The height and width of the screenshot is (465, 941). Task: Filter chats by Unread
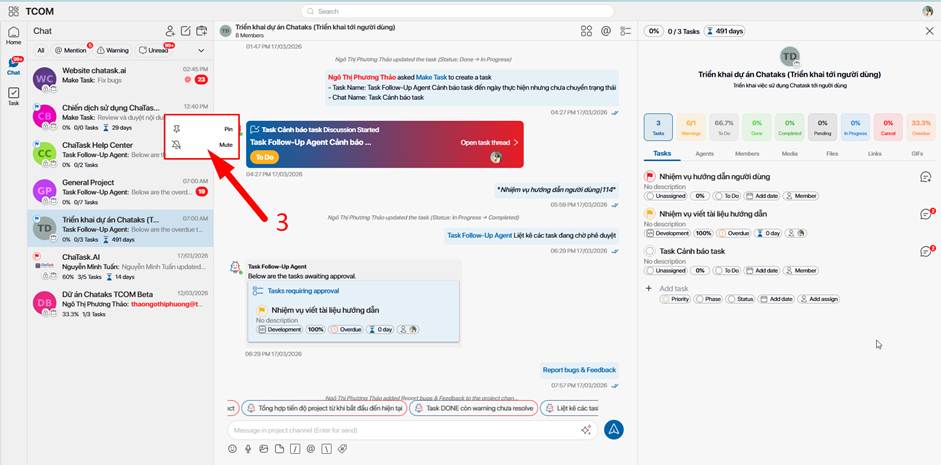tap(154, 50)
